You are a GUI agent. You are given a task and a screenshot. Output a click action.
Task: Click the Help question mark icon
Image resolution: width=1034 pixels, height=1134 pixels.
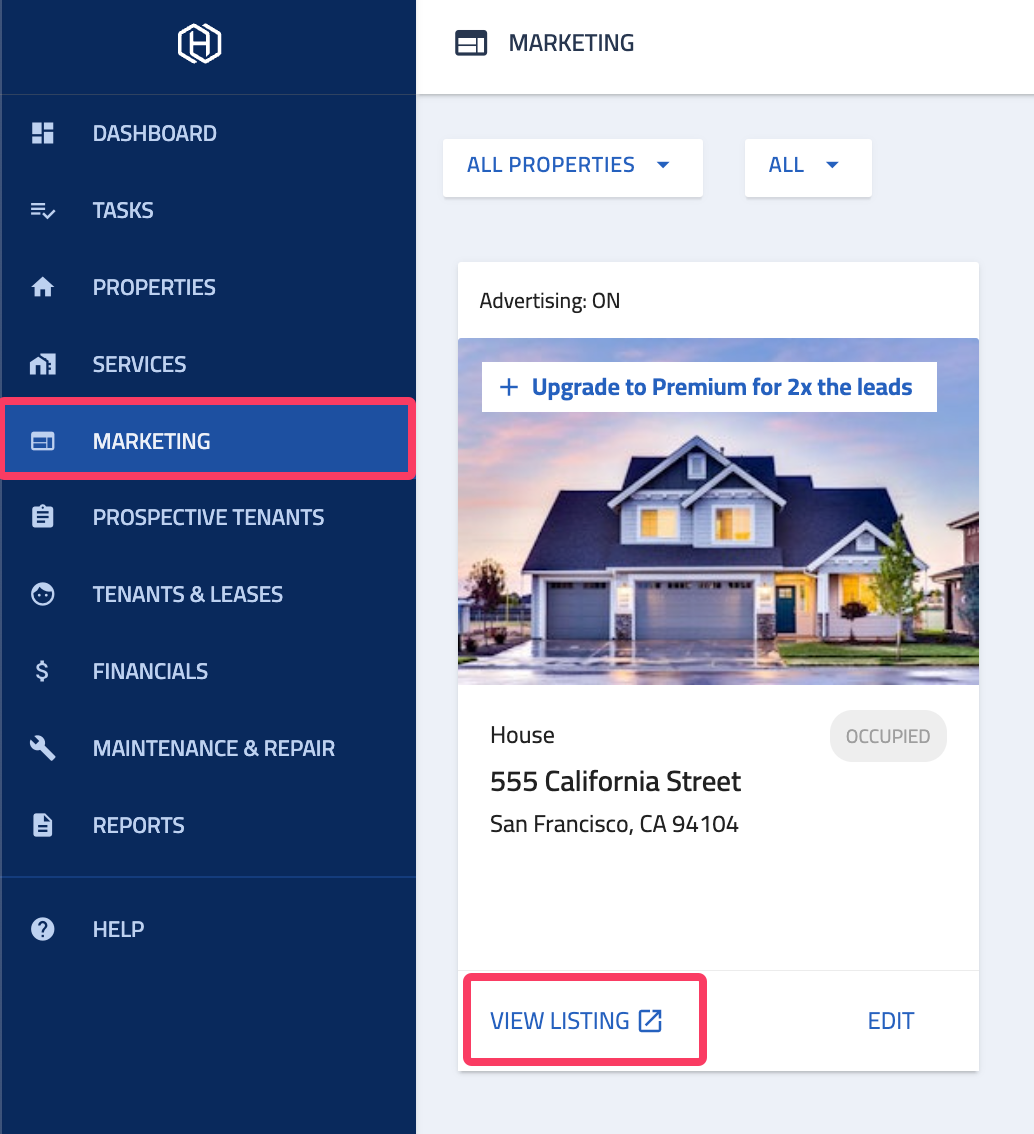[x=43, y=929]
